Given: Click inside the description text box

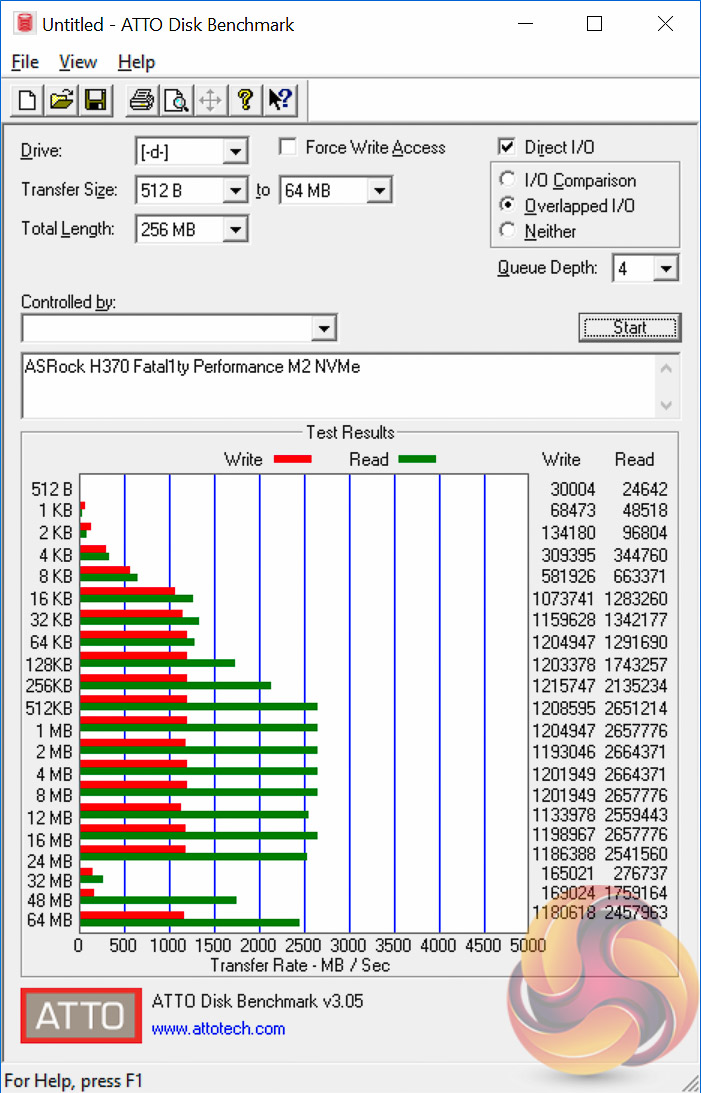Looking at the screenshot, I should [339, 386].
